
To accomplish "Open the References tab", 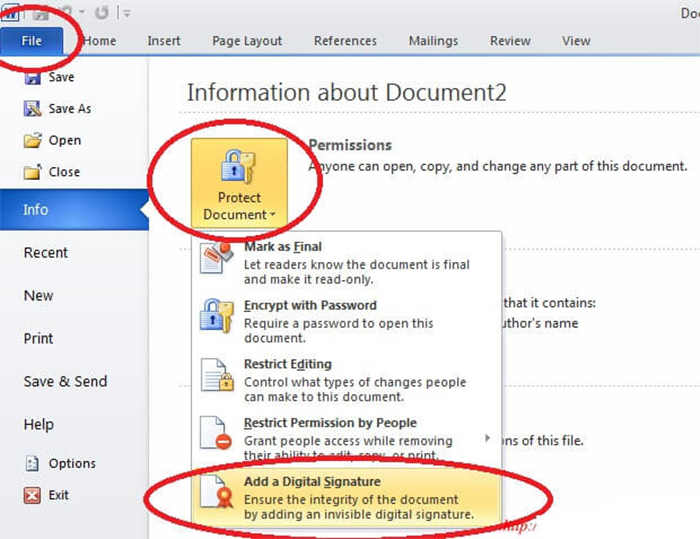I will 345,41.
